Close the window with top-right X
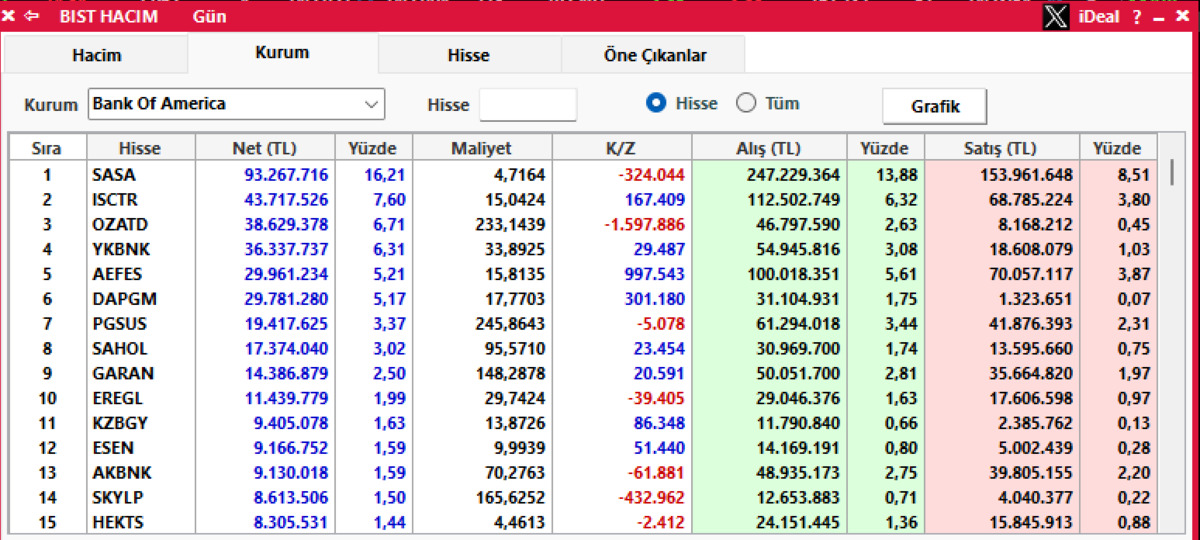1200x540 pixels. [1183, 17]
